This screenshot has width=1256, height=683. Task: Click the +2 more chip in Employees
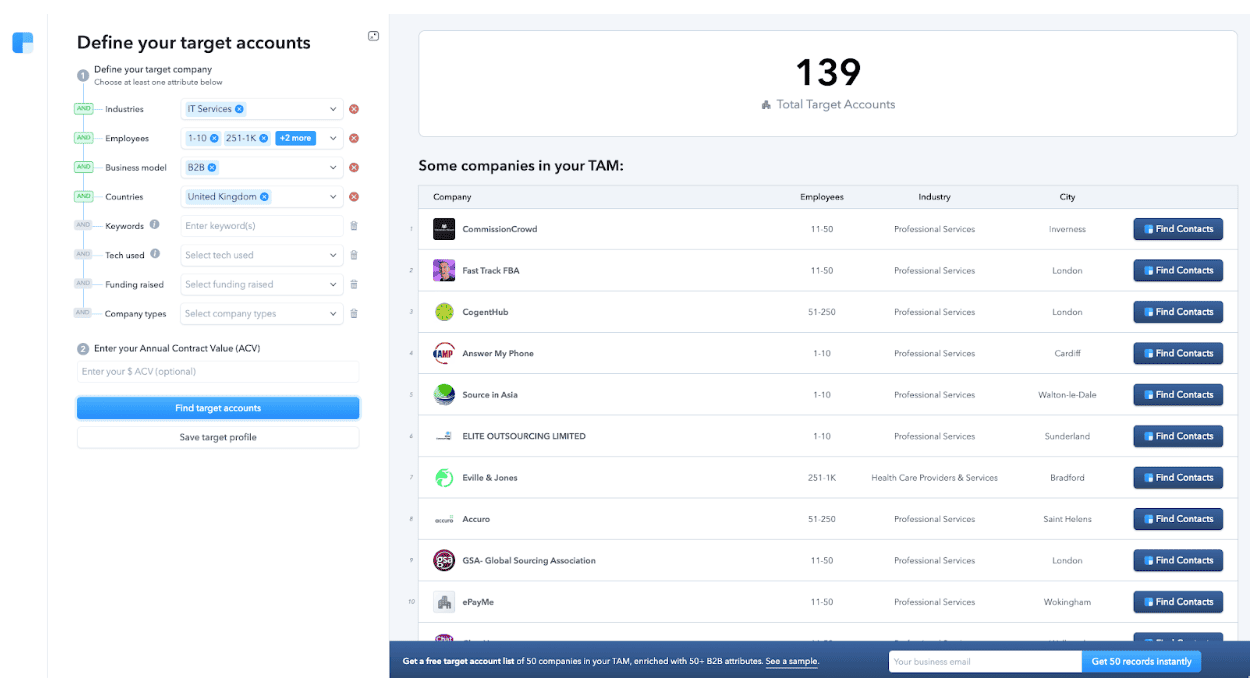tap(295, 138)
